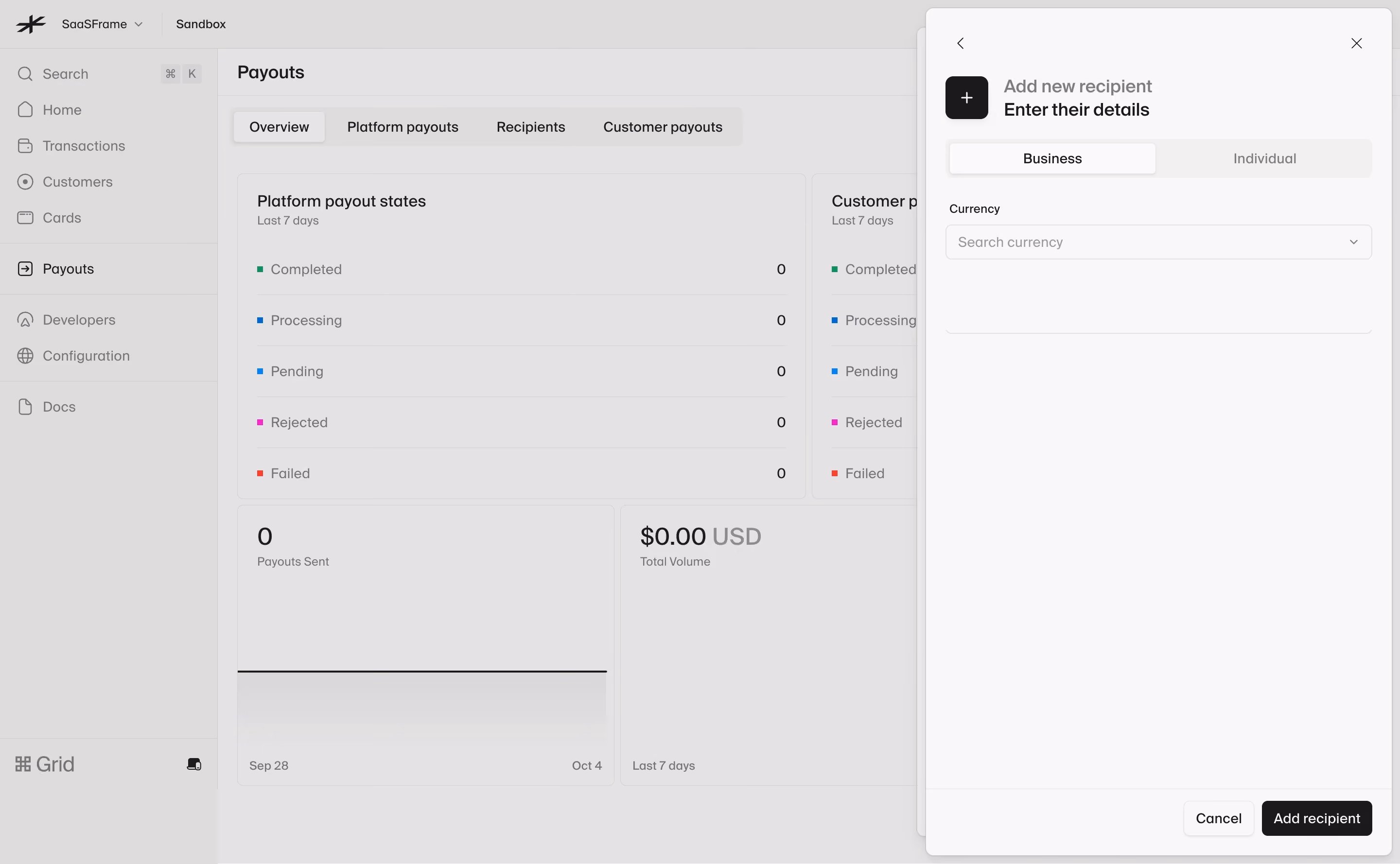Click the Customers circle icon

pos(25,182)
